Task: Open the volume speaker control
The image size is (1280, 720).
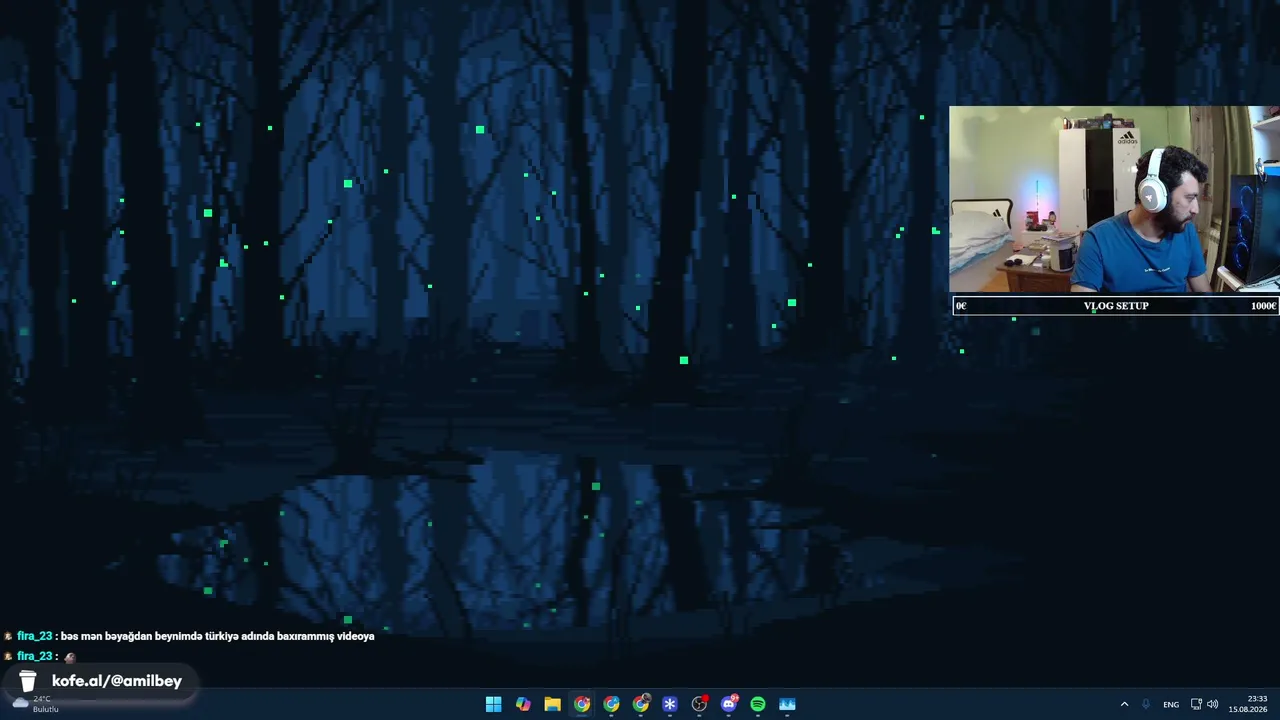Action: [x=1212, y=704]
